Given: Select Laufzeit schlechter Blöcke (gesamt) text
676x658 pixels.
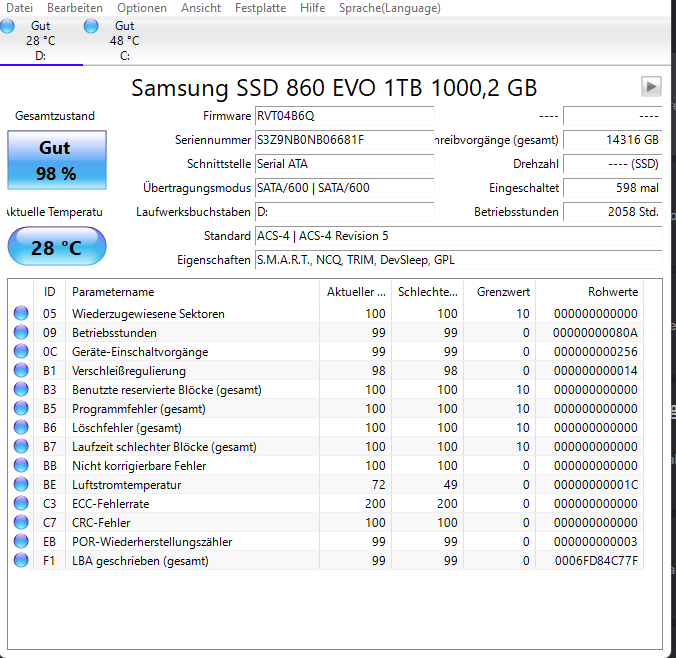Looking at the screenshot, I should coord(164,447).
